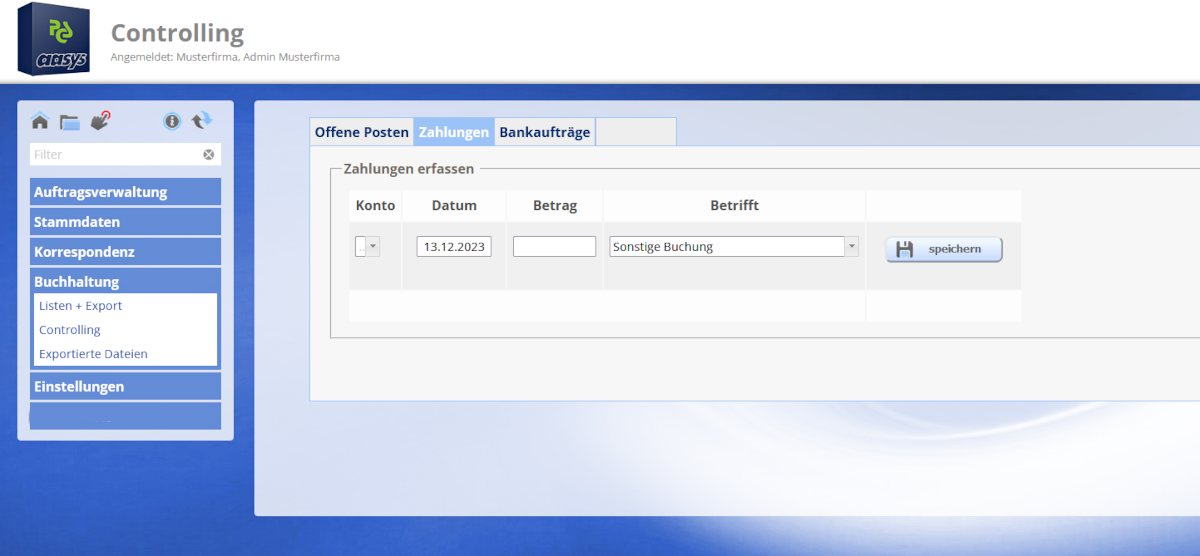The image size is (1200, 556).
Task: Select the Zahlungen tab
Action: [454, 132]
